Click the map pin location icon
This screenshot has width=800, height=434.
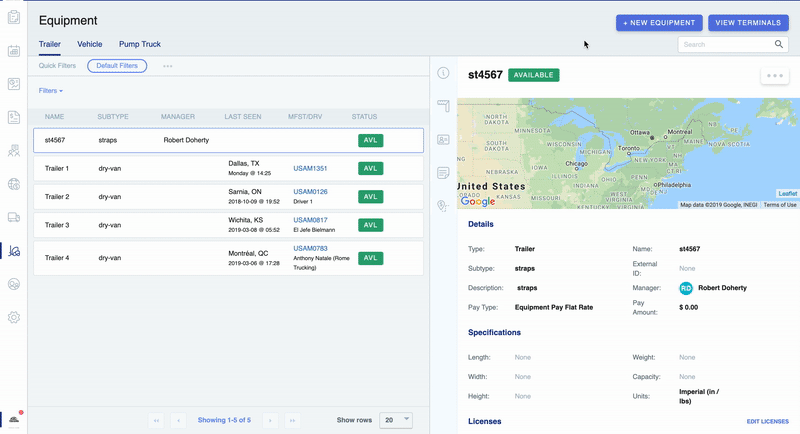point(443,206)
